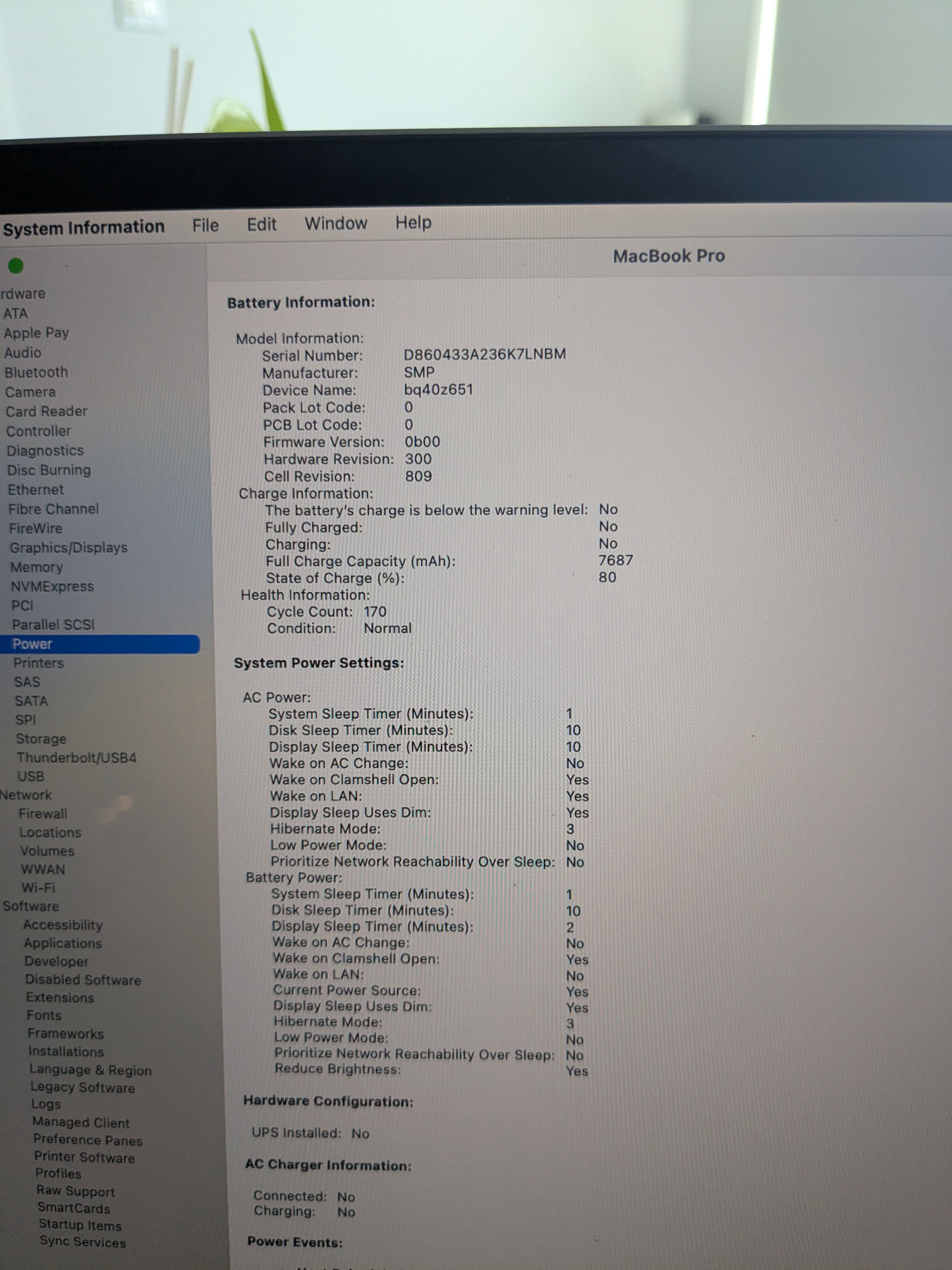Screen dimensions: 952x1270
Task: Select Managed Client in the sidebar
Action: [x=81, y=1122]
